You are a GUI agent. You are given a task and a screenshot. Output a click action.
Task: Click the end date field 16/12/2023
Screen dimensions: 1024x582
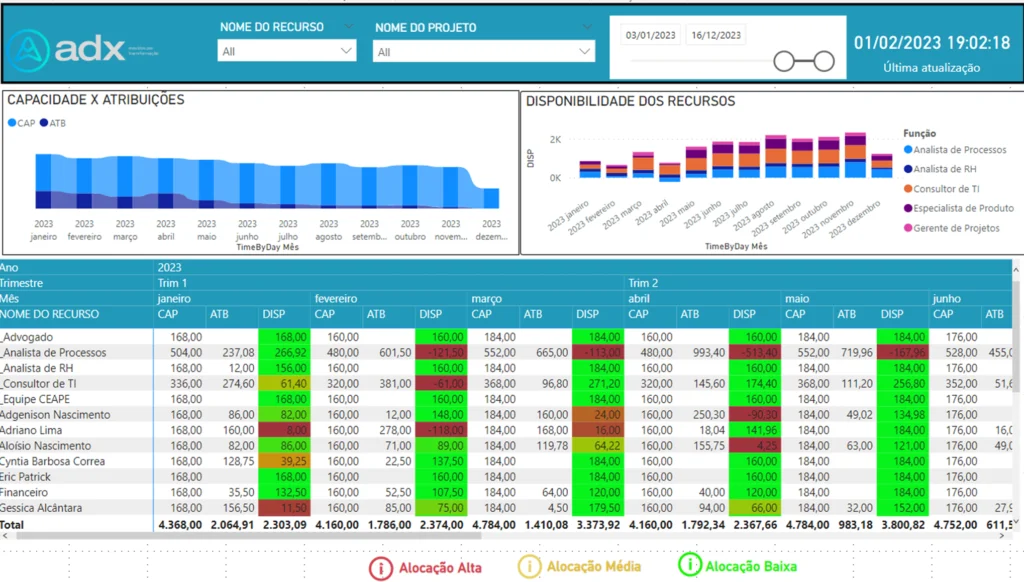(716, 36)
